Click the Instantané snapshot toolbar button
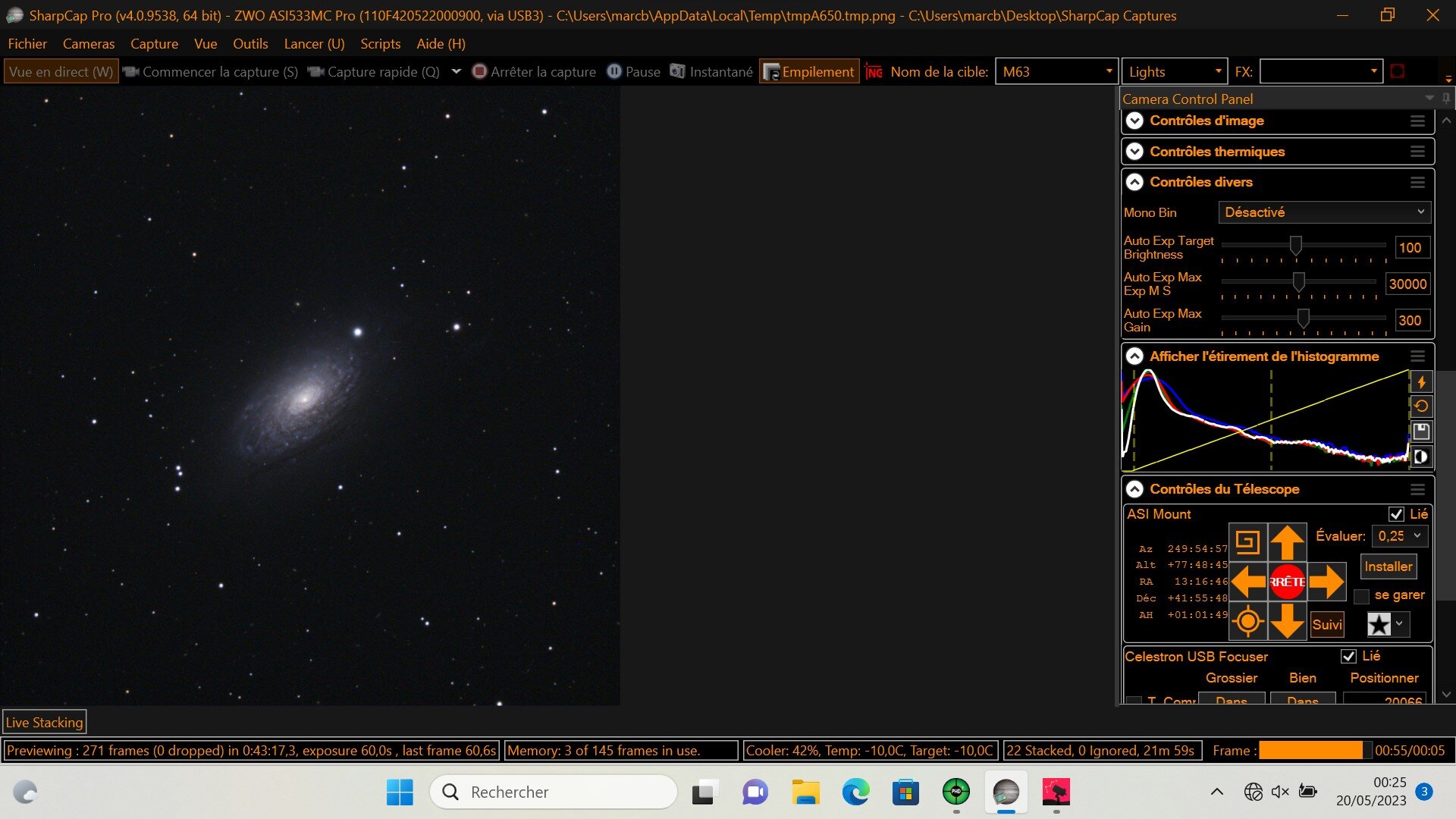Image resolution: width=1456 pixels, height=819 pixels. (x=711, y=71)
